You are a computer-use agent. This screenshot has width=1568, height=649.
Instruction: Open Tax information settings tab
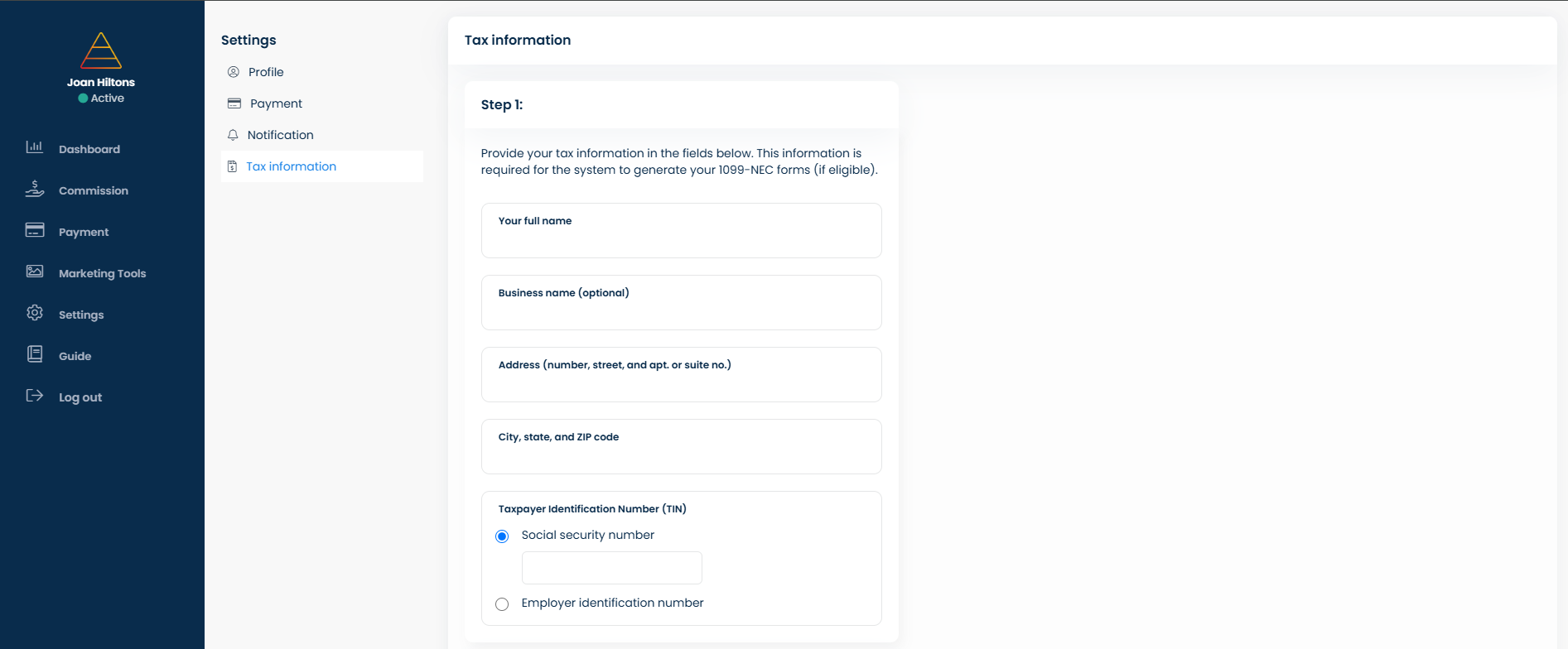click(x=291, y=166)
